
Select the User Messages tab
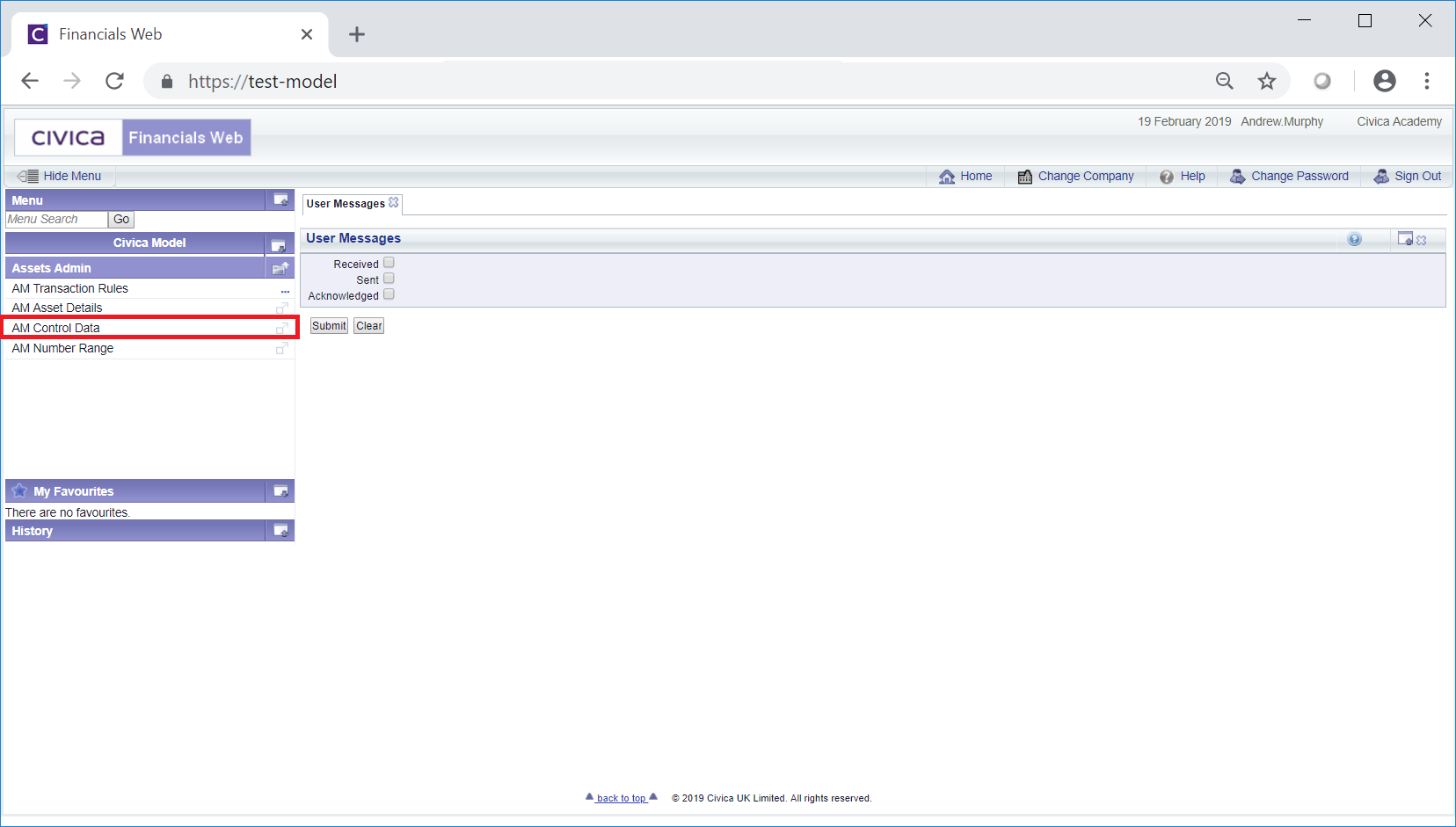(346, 204)
